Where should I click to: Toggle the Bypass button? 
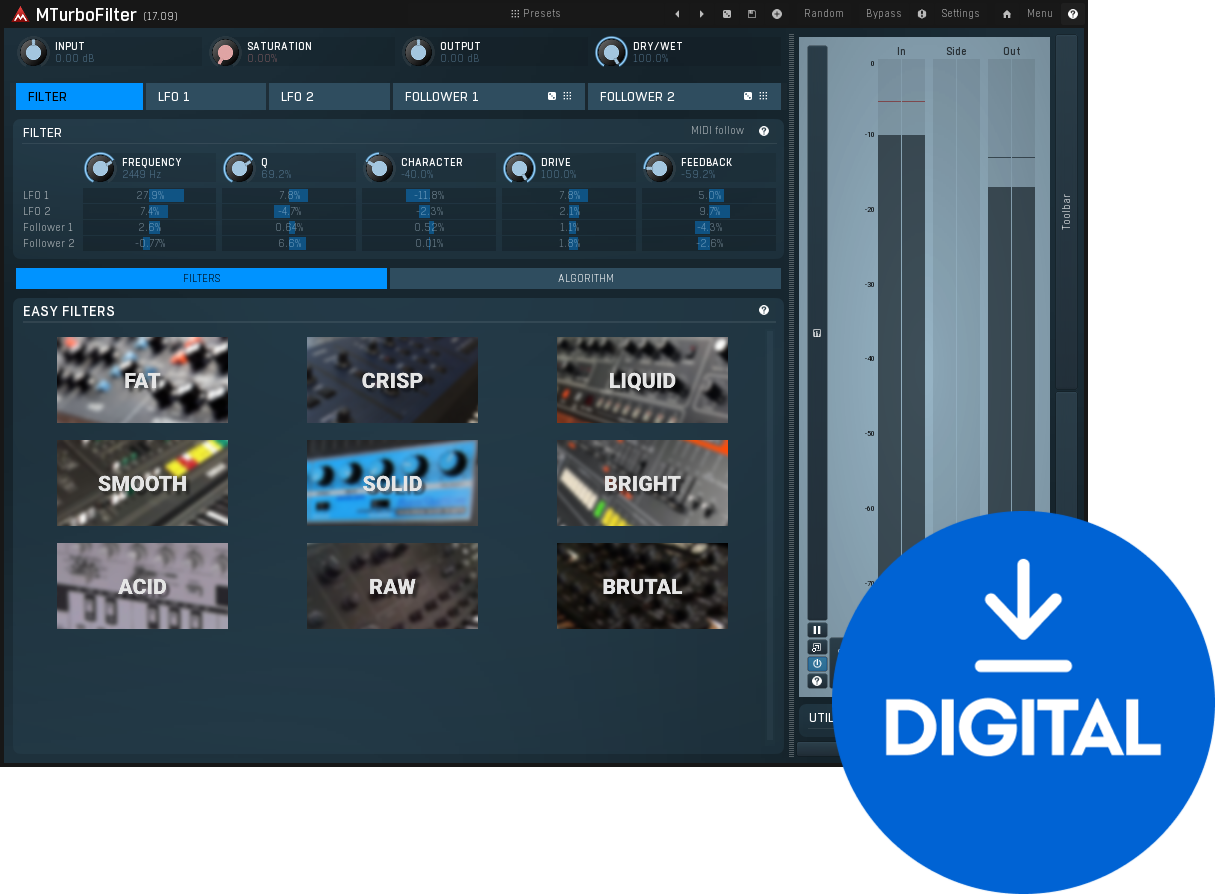pyautogui.click(x=884, y=14)
